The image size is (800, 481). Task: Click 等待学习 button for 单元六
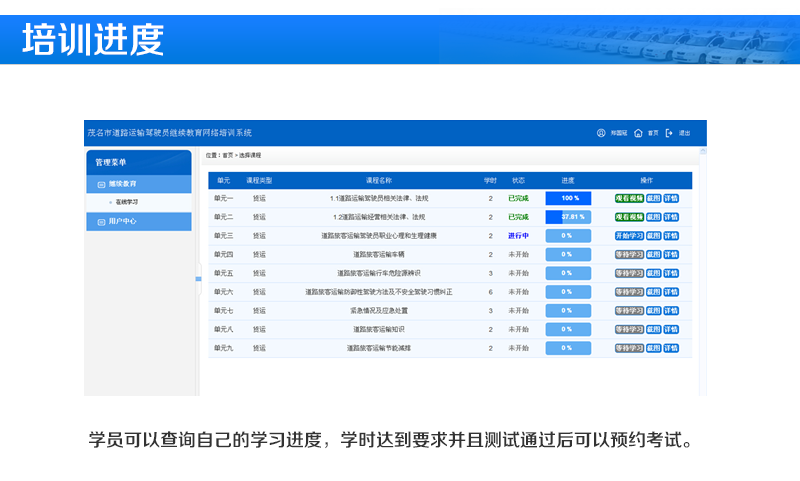pyautogui.click(x=629, y=292)
